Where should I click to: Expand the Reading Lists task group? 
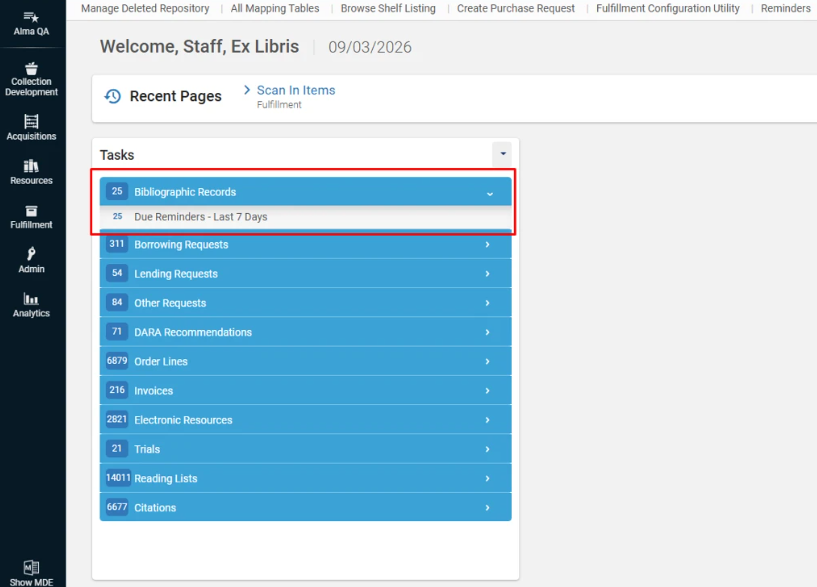point(487,478)
